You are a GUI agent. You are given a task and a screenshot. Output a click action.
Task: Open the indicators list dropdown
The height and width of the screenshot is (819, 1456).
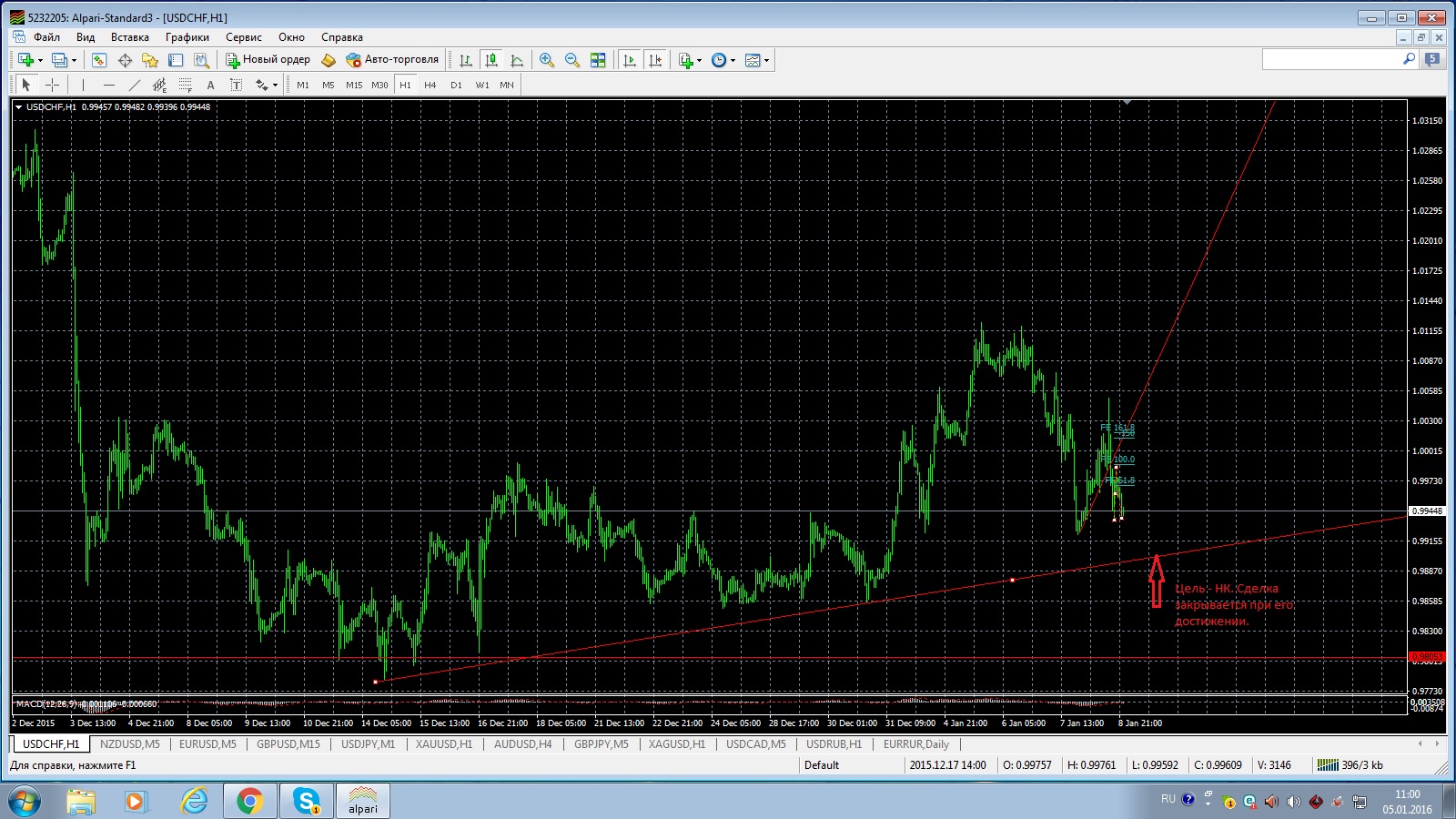point(699,60)
